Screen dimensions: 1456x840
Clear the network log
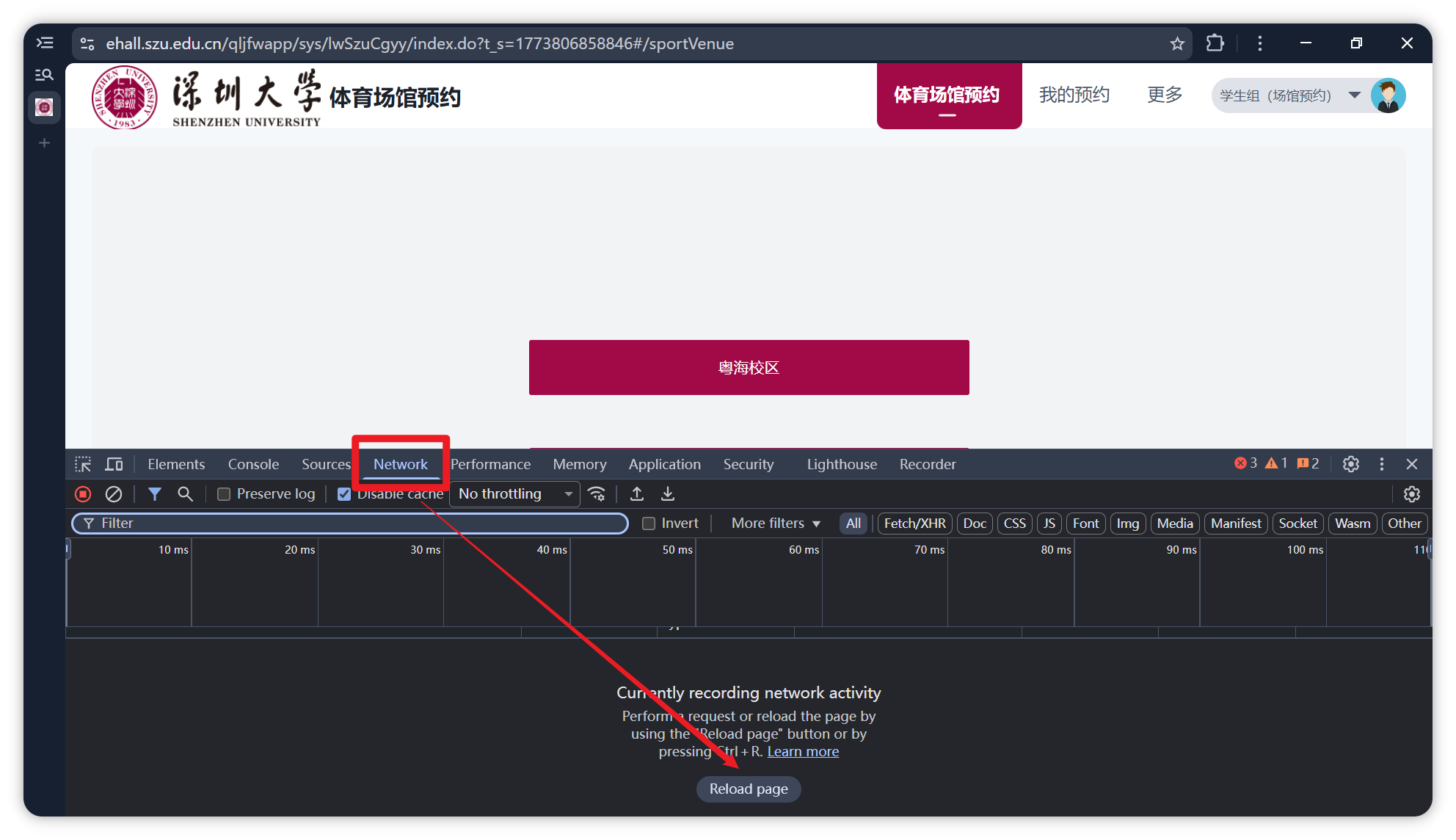(114, 494)
